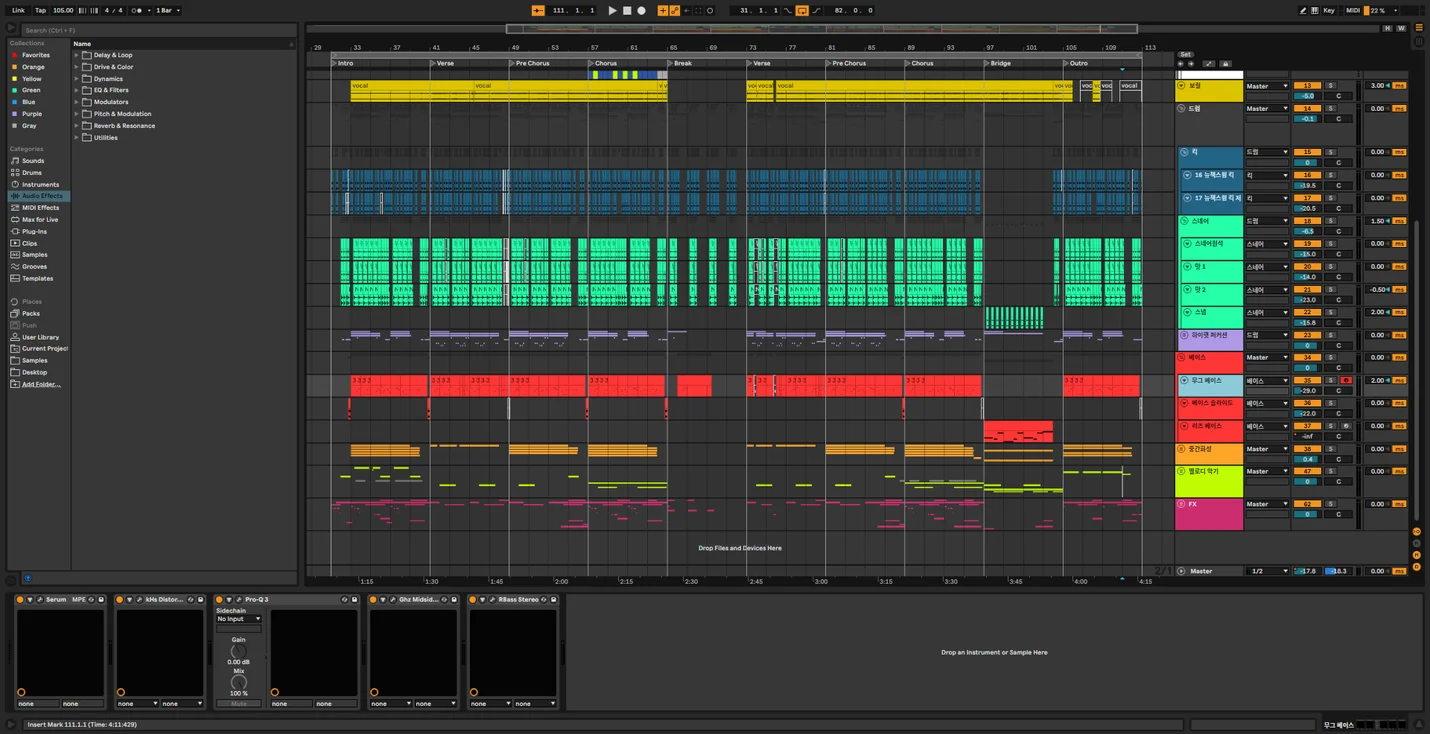1430x734 pixels.
Task: Toggle the kHs Distortion device activator
Action: click(120, 600)
